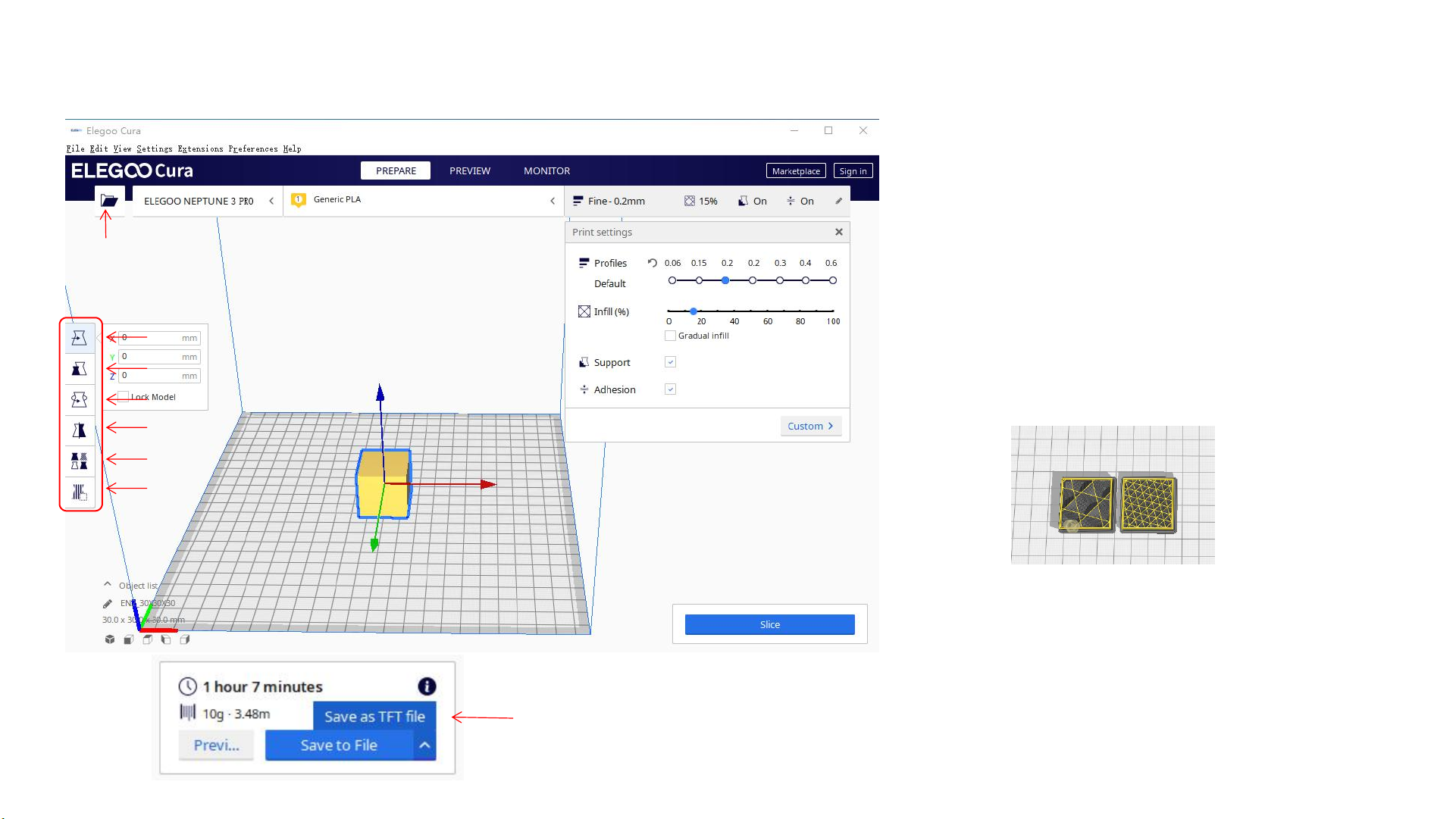Click Save as TFT file option
Viewport: 1456px width, 819px height.
coord(374,716)
